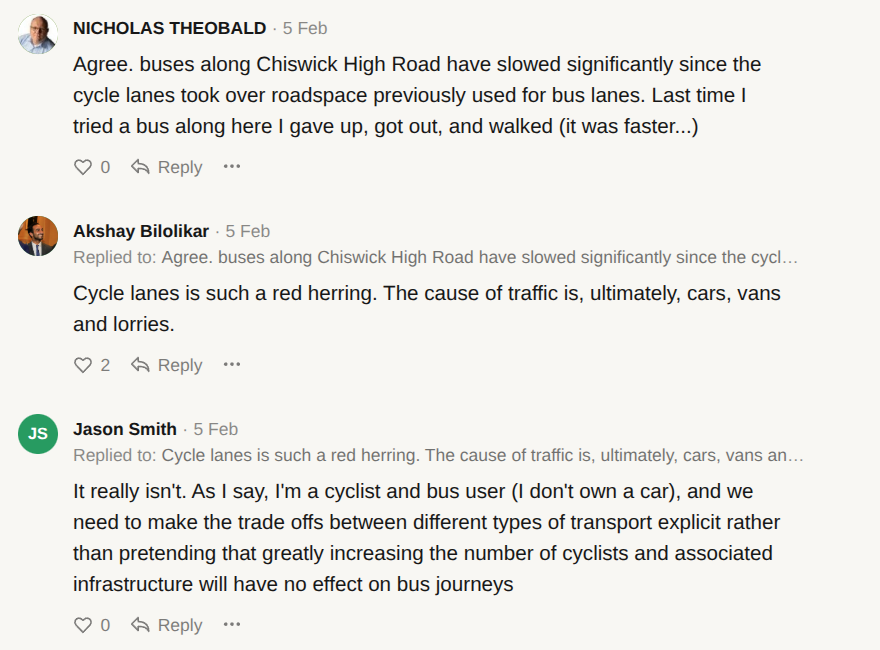Open Nicholas Theobald's profile picture
880x650 pixels.
(38, 35)
